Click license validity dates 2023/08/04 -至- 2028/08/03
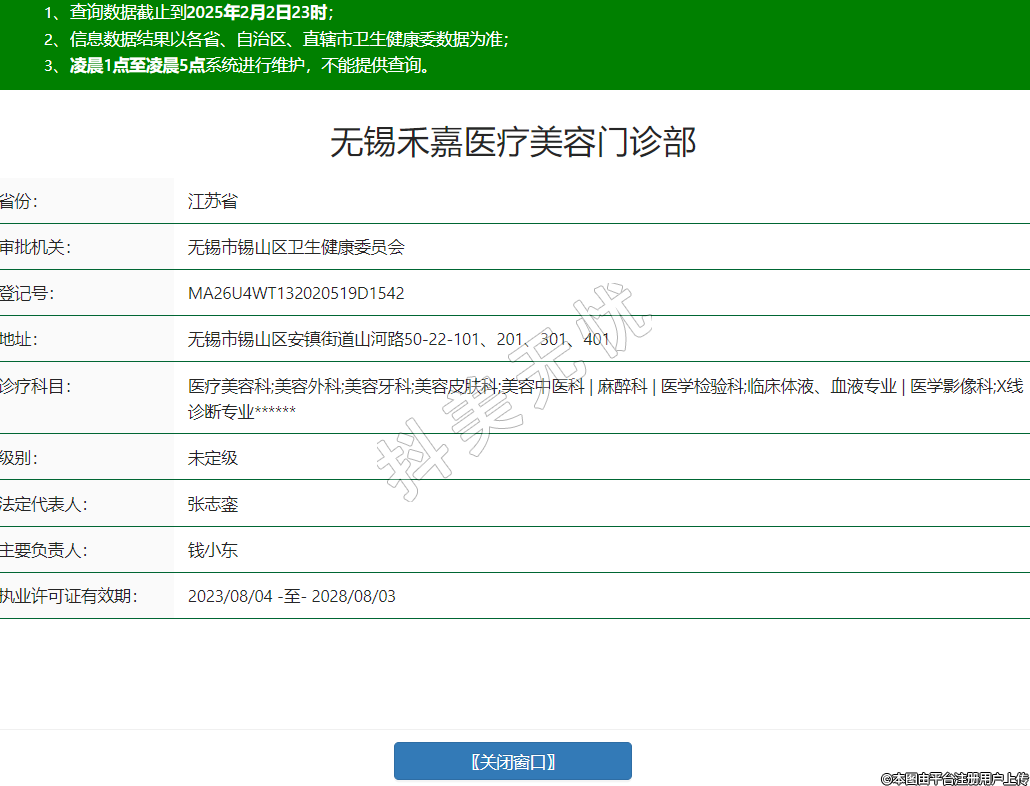The image size is (1030, 786). 292,596
